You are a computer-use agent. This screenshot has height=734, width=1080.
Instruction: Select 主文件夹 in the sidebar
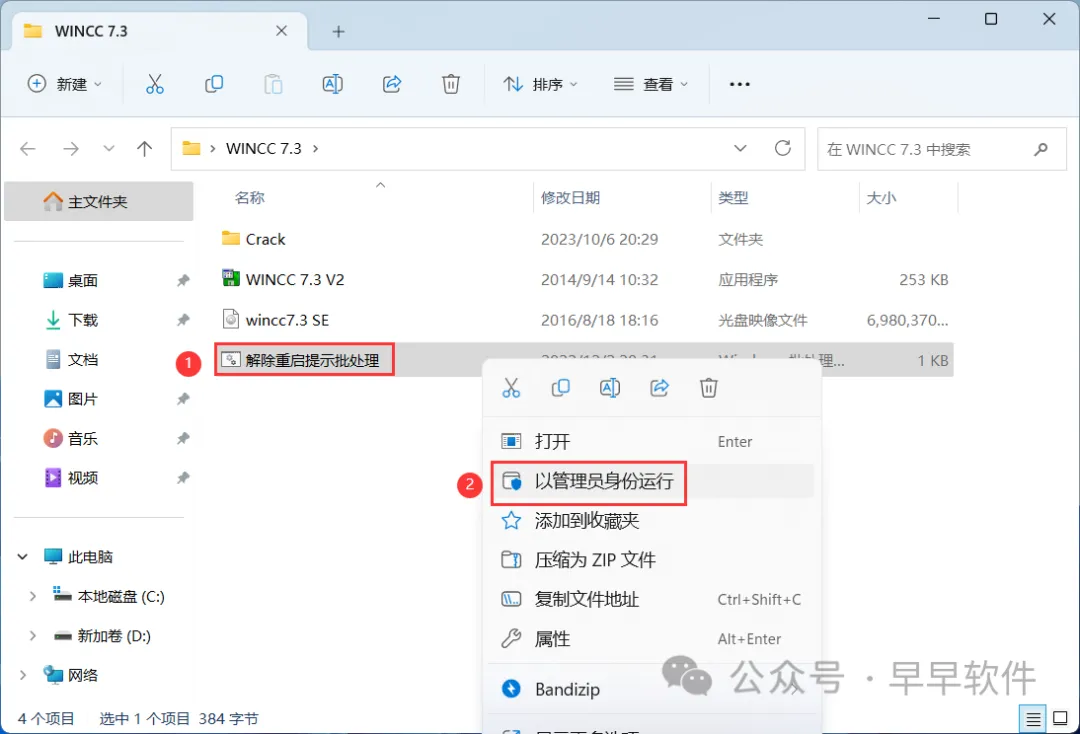(98, 201)
